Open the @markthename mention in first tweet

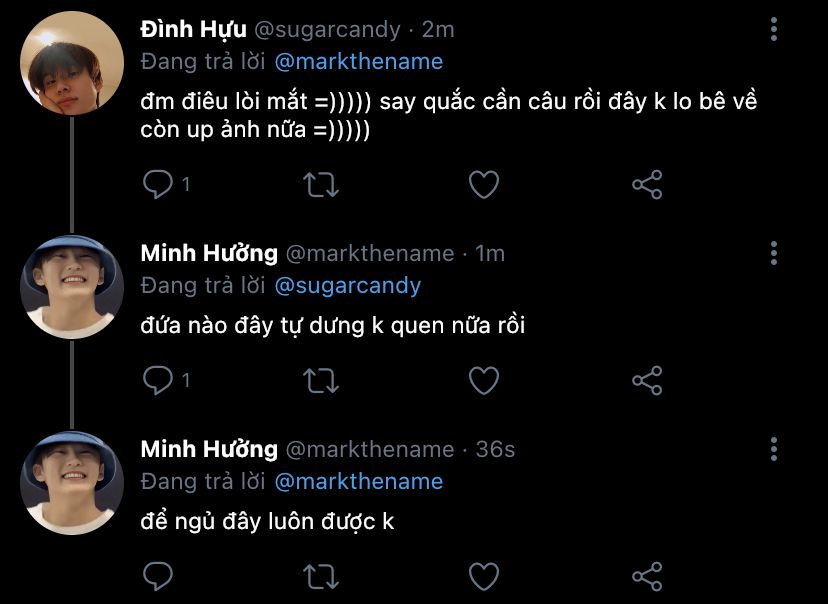click(x=358, y=61)
